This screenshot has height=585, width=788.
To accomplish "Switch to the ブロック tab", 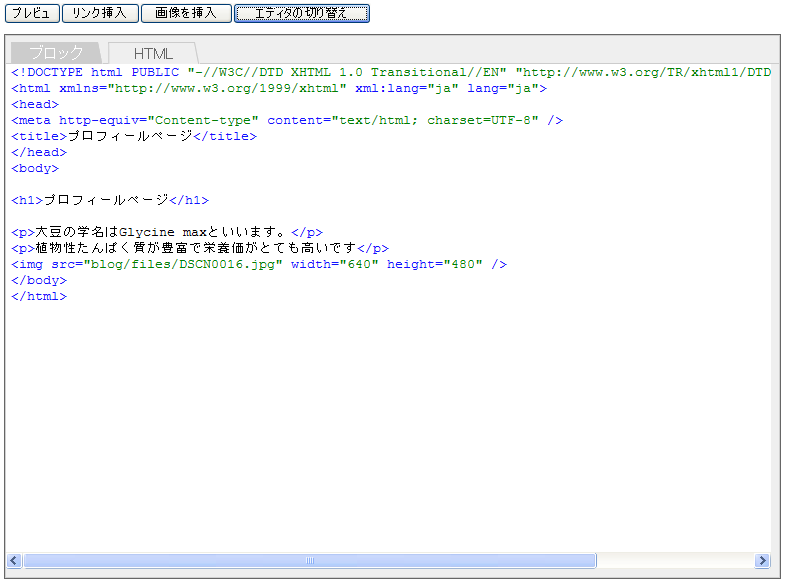I will [x=55, y=53].
